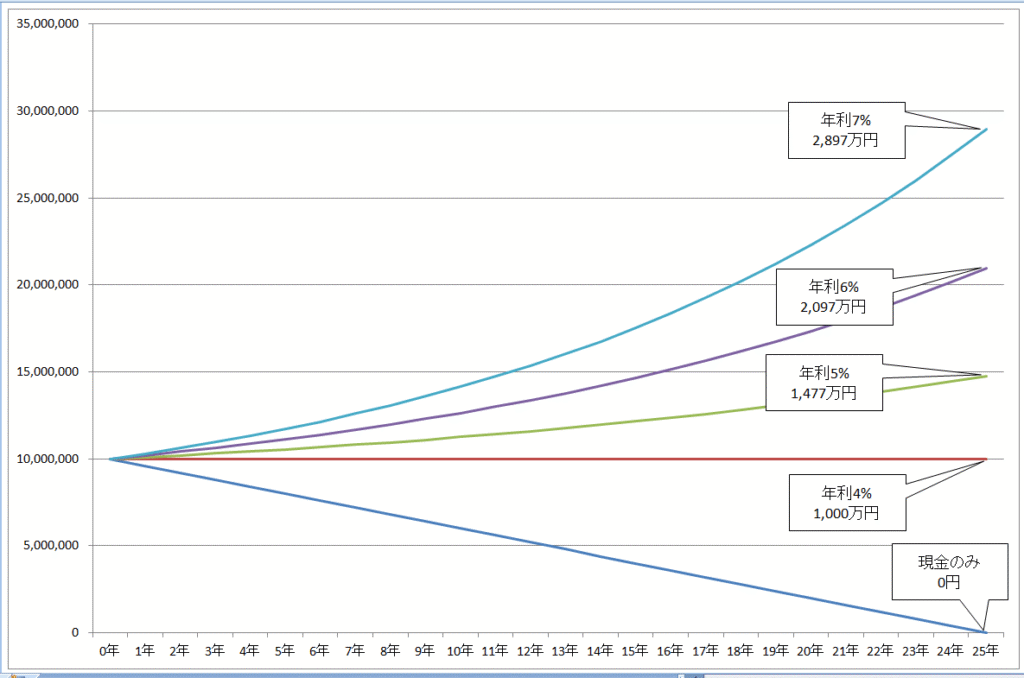1024x678 pixels.
Task: Select the 10年 horizontal axis label
Action: (460, 651)
